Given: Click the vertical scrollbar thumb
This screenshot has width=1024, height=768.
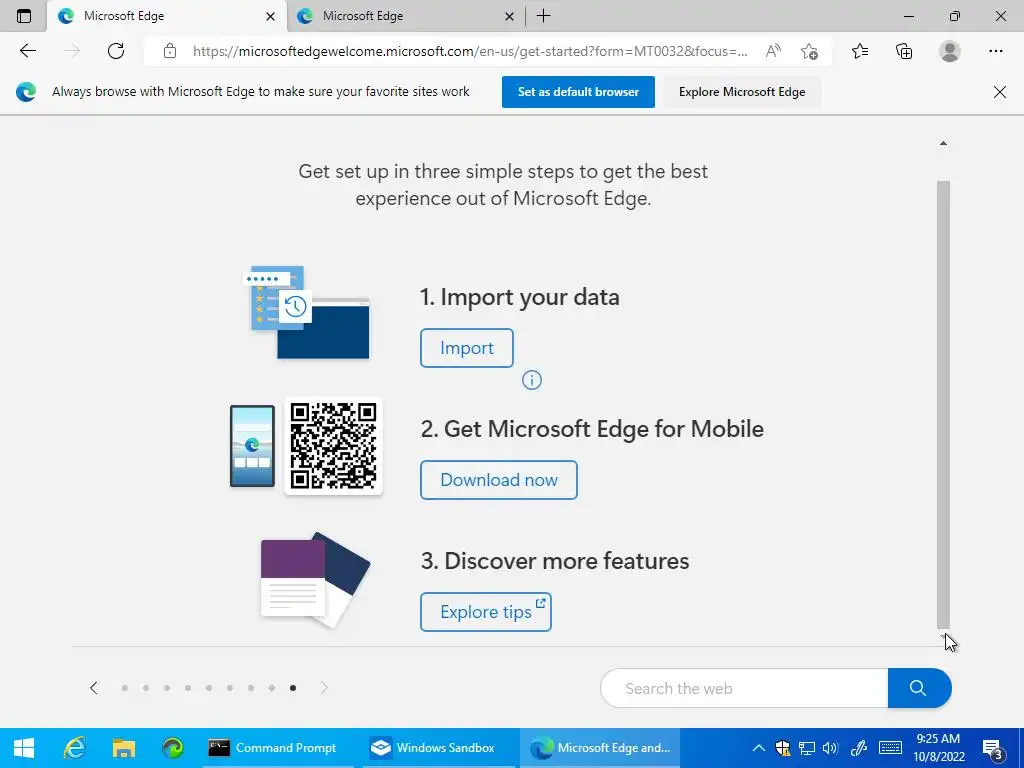Looking at the screenshot, I should (943, 405).
